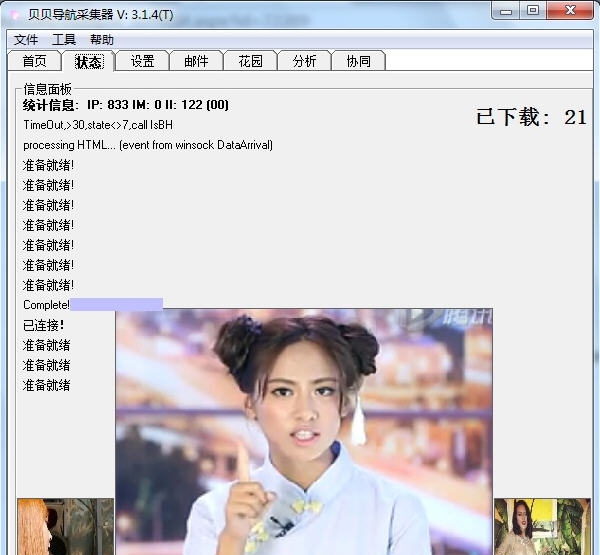Show the 花园 tab
The height and width of the screenshot is (555, 600).
(250, 61)
